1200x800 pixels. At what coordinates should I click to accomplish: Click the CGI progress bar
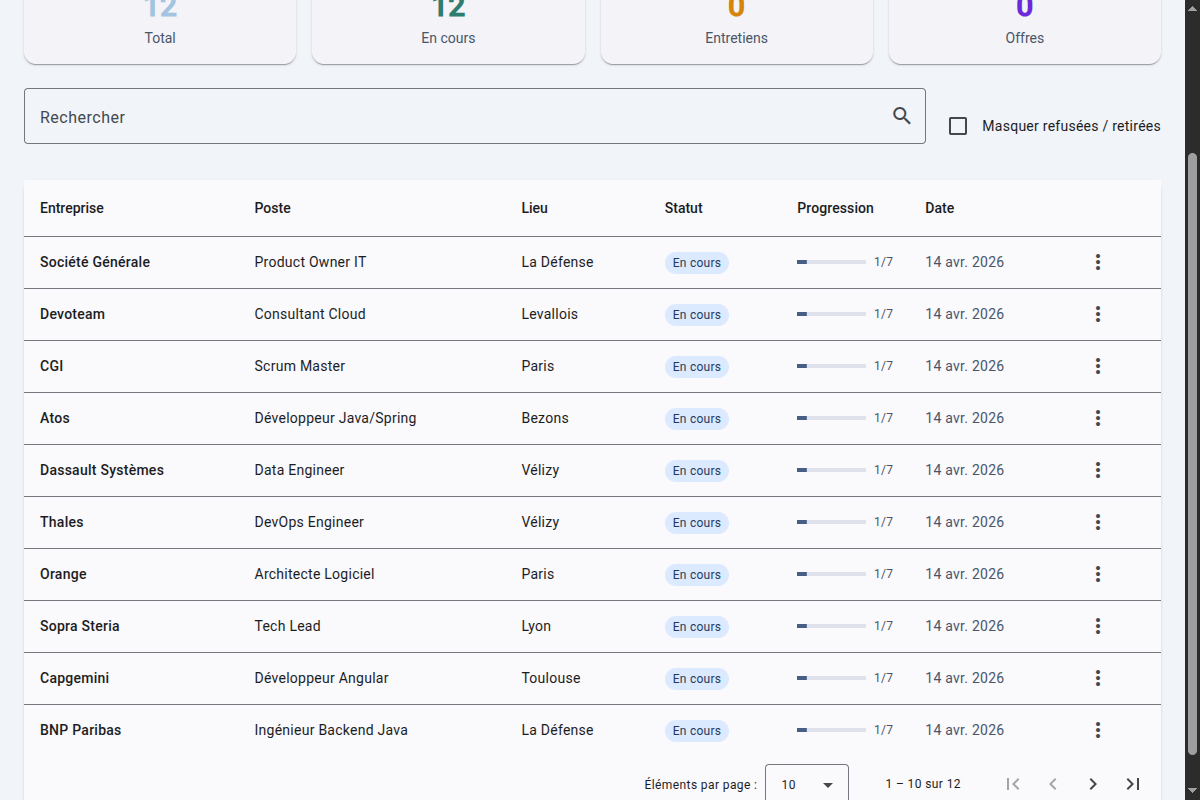(831, 366)
